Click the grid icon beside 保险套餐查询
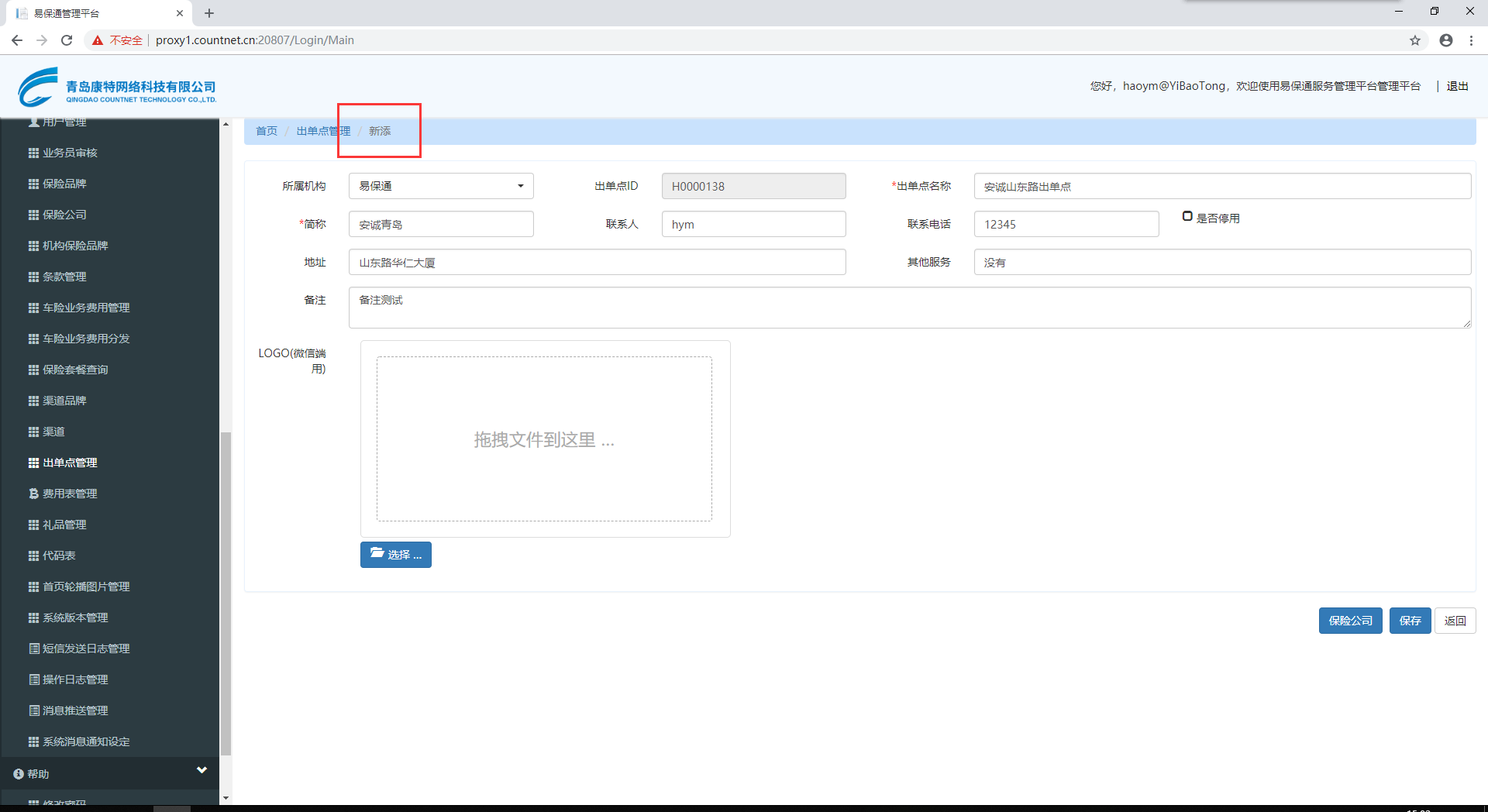Screen dimensions: 1488x812 [x=33, y=370]
